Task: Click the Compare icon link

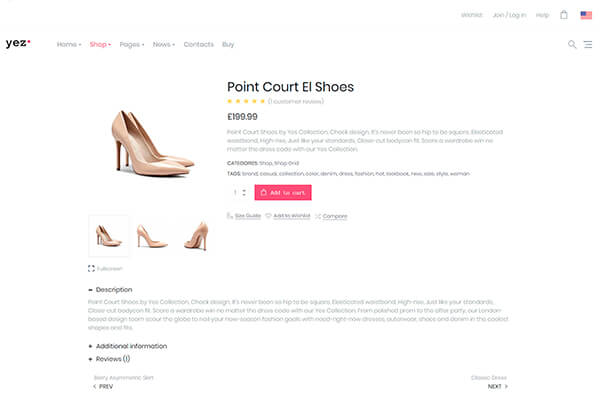Action: (x=318, y=216)
